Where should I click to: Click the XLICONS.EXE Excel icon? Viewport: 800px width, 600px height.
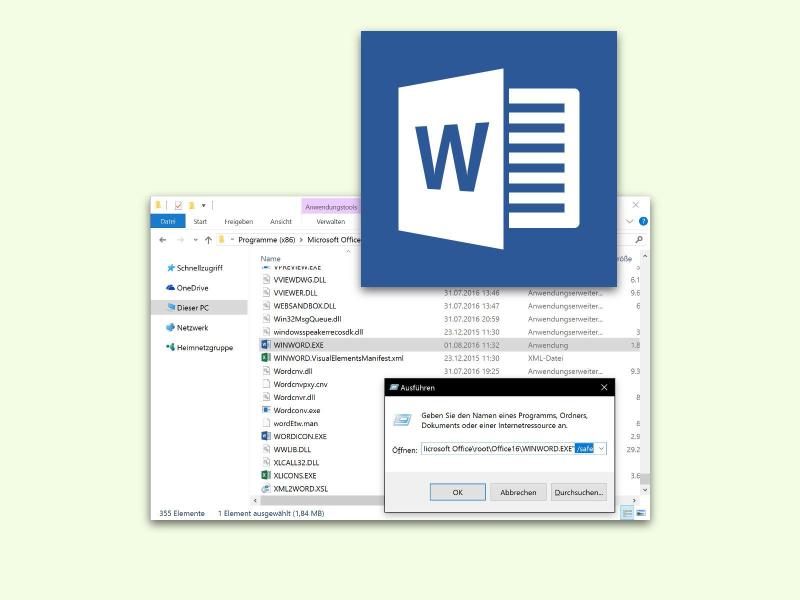tap(266, 476)
